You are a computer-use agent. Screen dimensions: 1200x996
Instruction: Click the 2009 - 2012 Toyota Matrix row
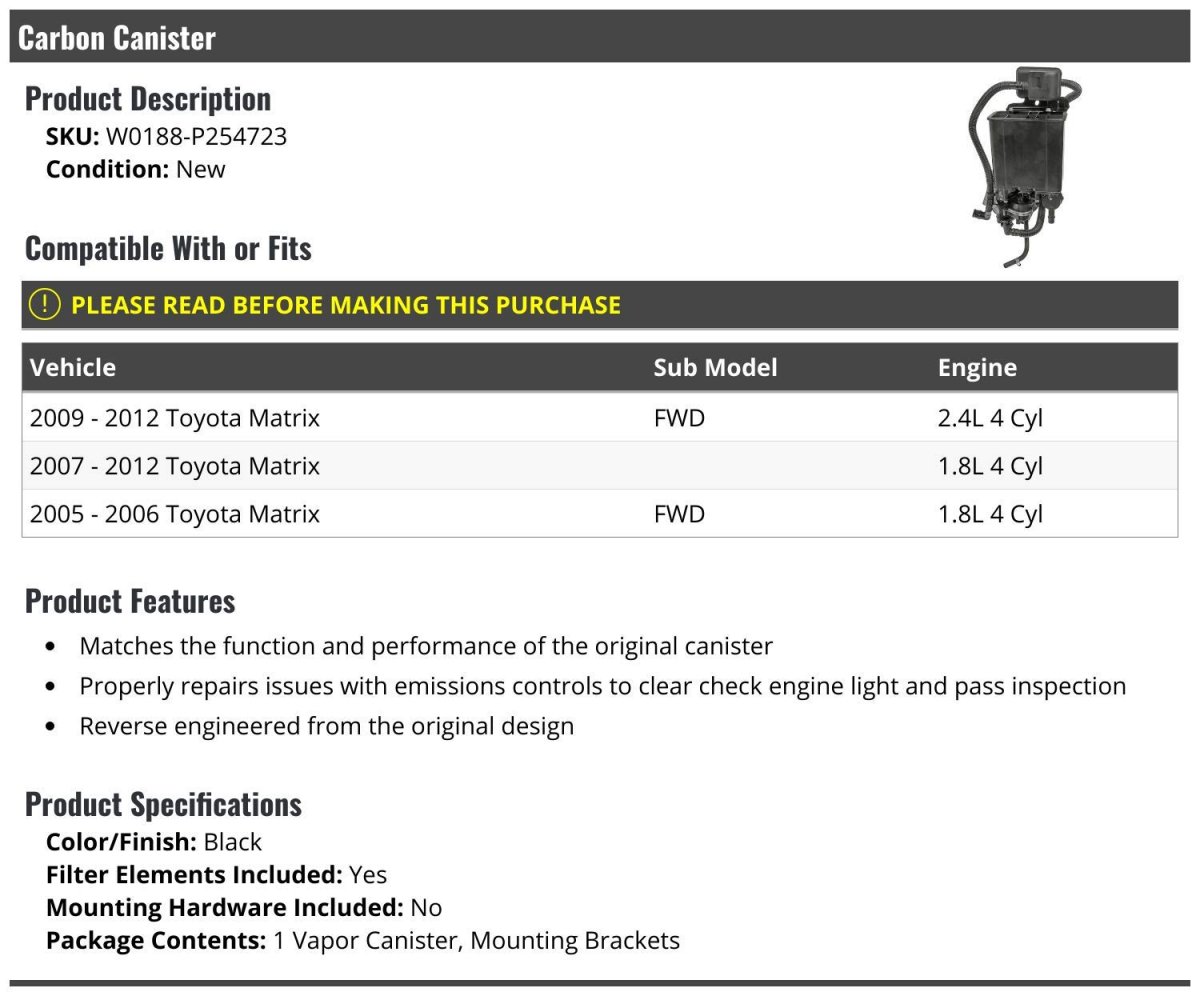(x=175, y=417)
